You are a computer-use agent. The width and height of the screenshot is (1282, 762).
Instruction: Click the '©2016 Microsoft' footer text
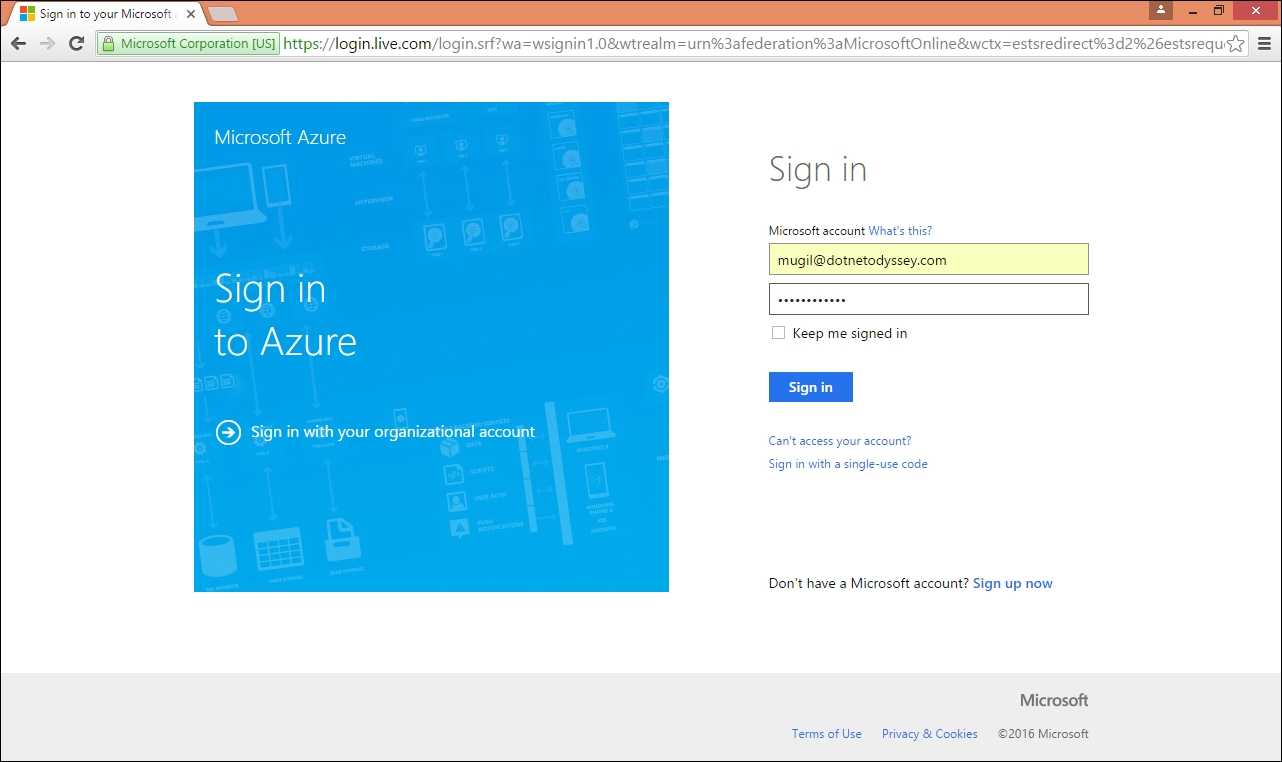(x=1043, y=734)
